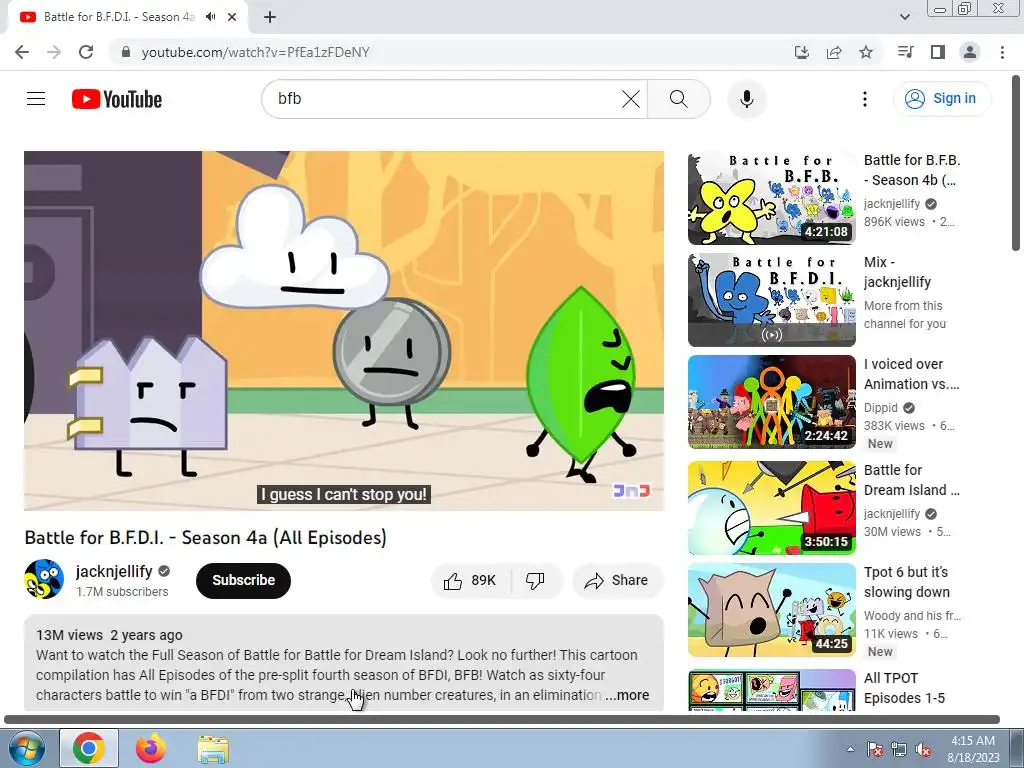Open jacknjellify channel name link

pos(114,571)
